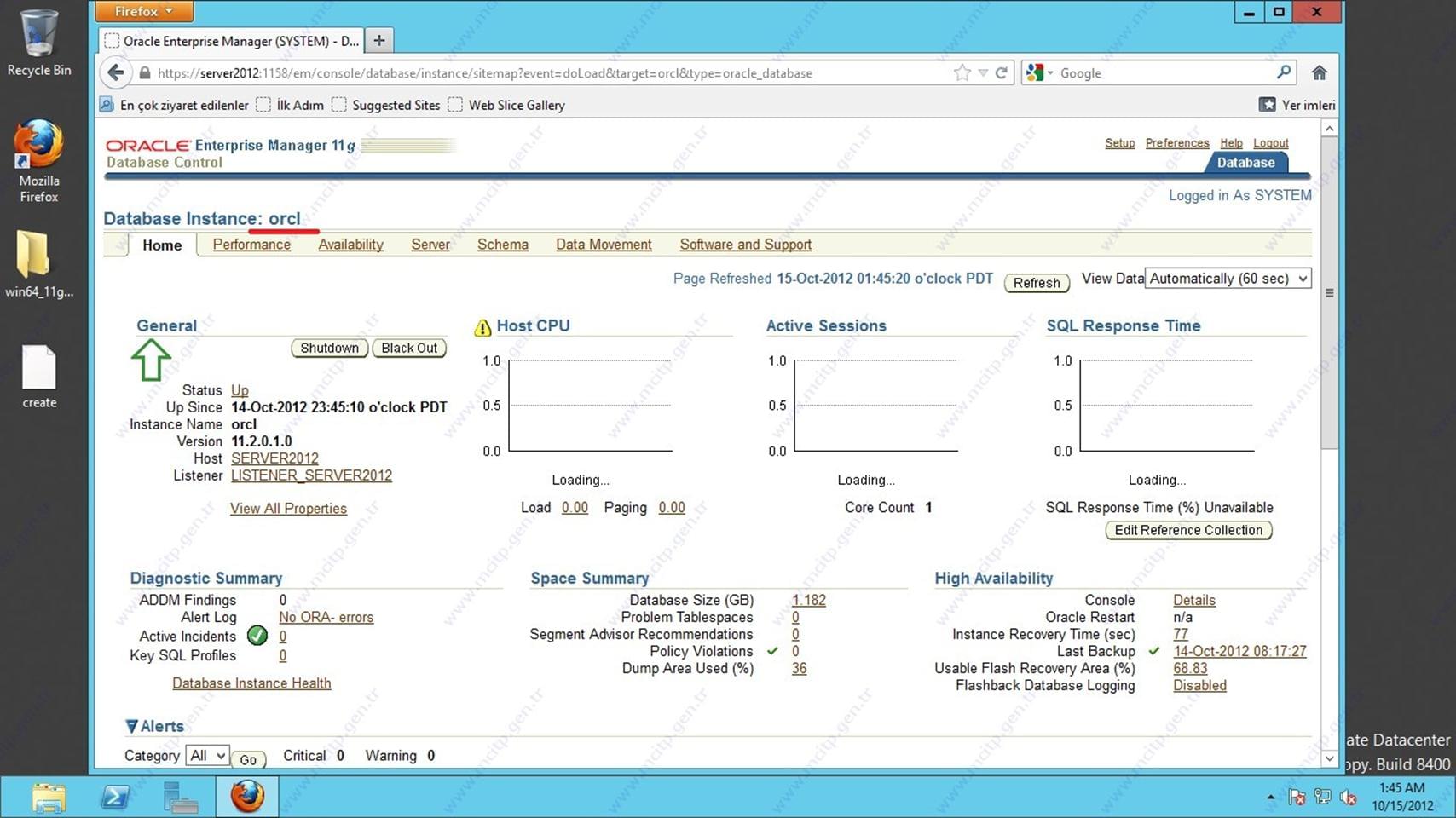Click the page vertical scrollbar thumb
The height and width of the screenshot is (818, 1456).
1329,292
